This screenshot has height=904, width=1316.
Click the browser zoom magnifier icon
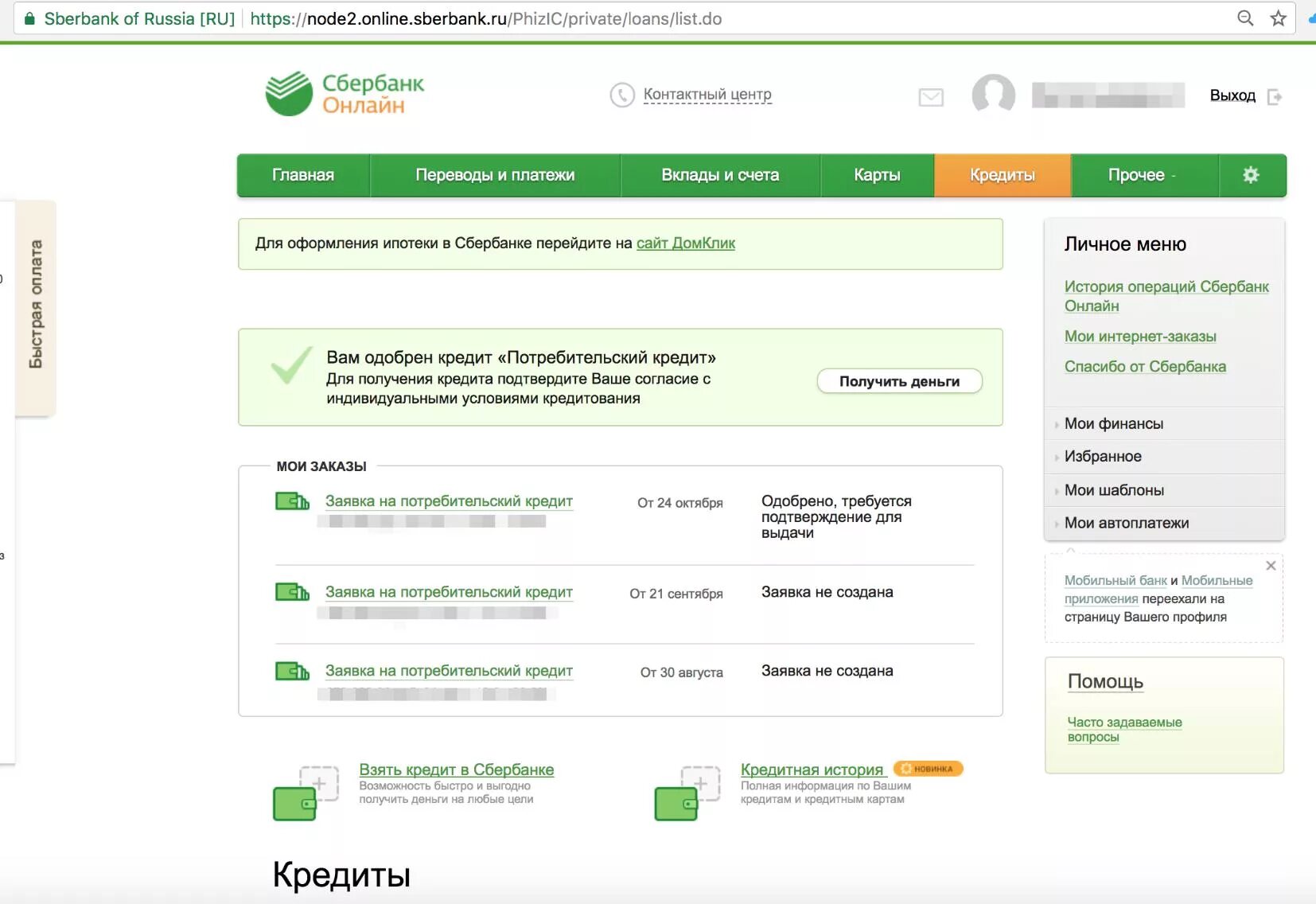[1245, 18]
